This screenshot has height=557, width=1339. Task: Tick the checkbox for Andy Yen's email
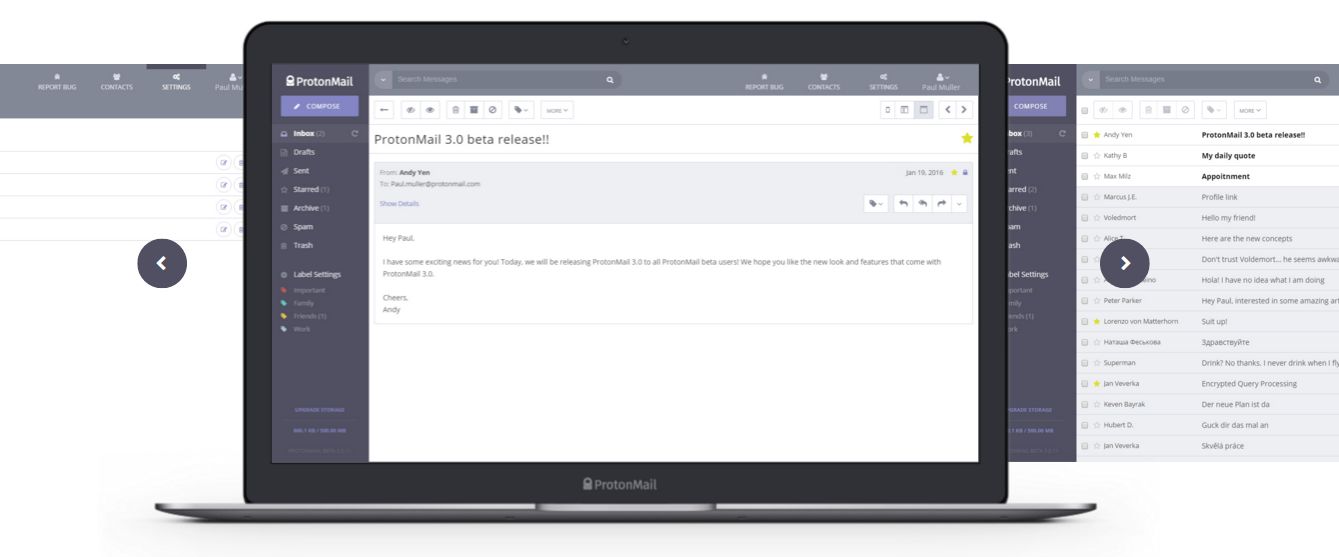click(x=1085, y=134)
